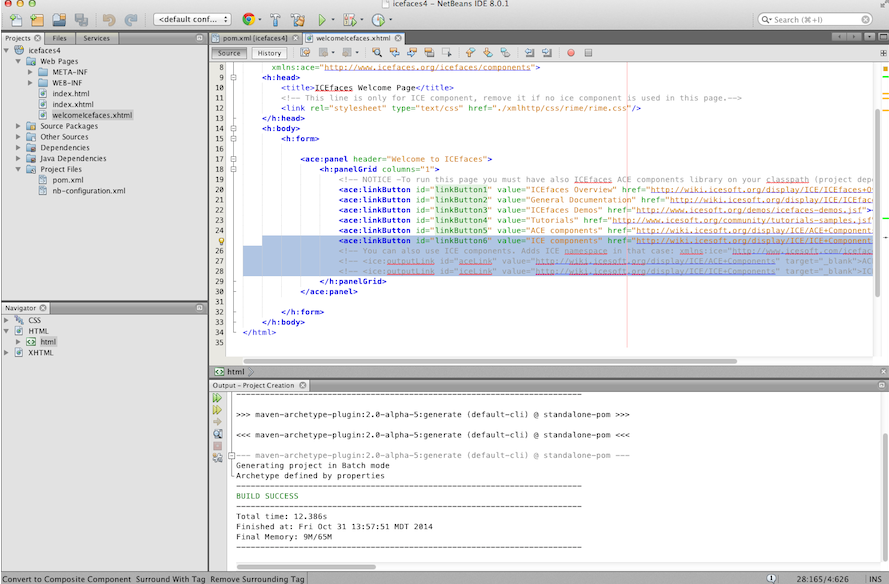This screenshot has height=584, width=889.
Task: Collapse the Web Pages folder
Action: click(x=18, y=61)
